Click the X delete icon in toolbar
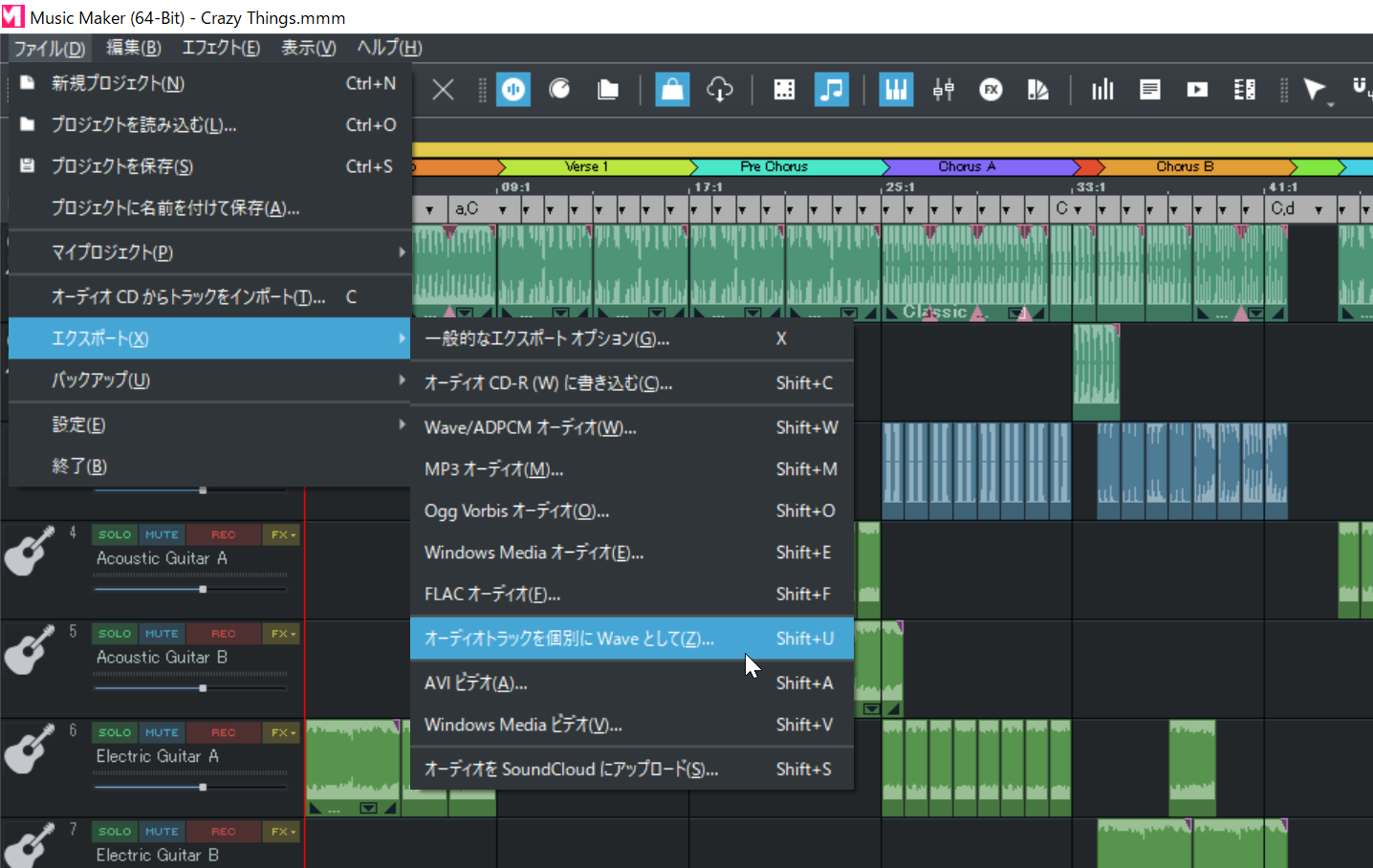The width and height of the screenshot is (1373, 868). [x=443, y=90]
